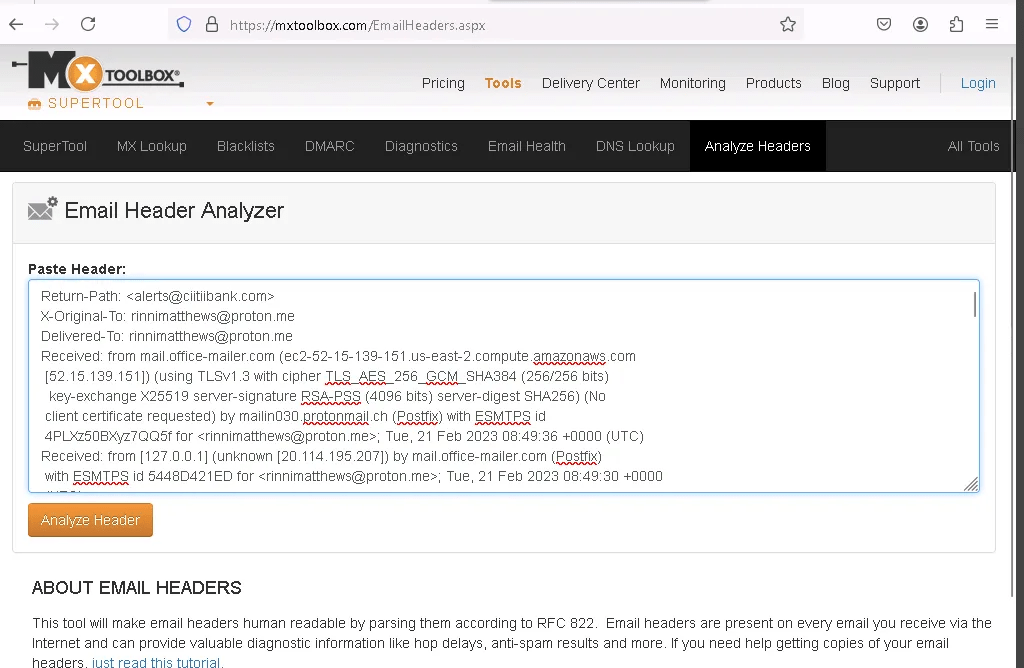Click the tracking protection shield icon
Viewport: 1024px width, 668px height.
coord(184,25)
